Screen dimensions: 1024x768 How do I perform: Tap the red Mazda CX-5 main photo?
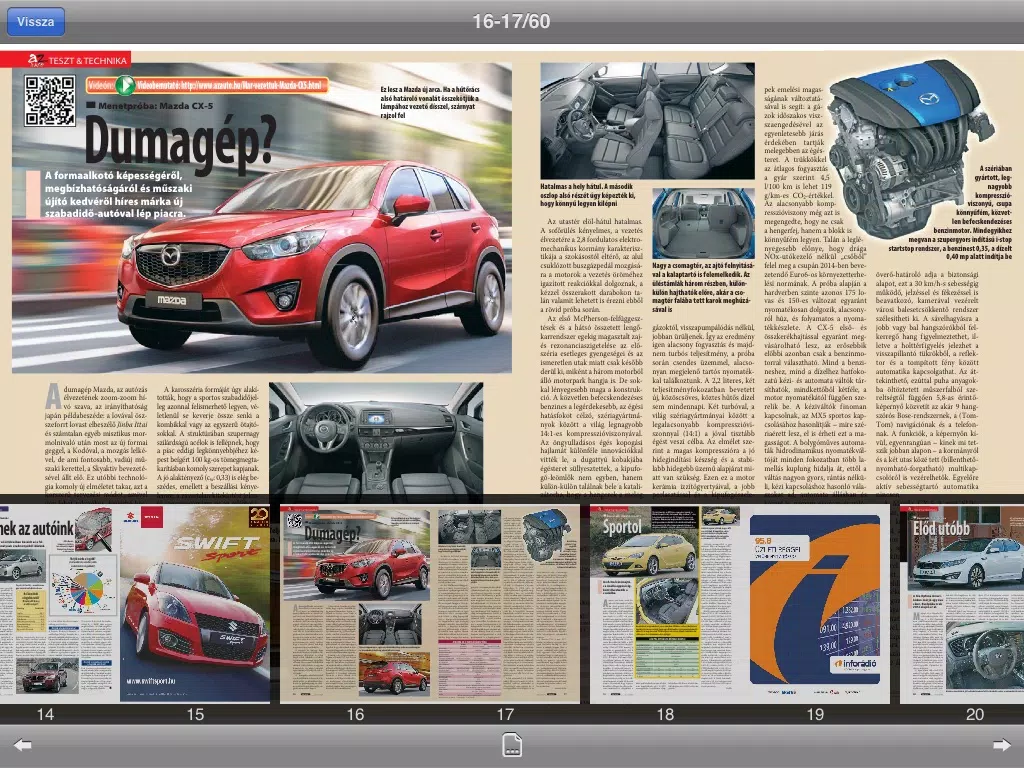(x=261, y=217)
